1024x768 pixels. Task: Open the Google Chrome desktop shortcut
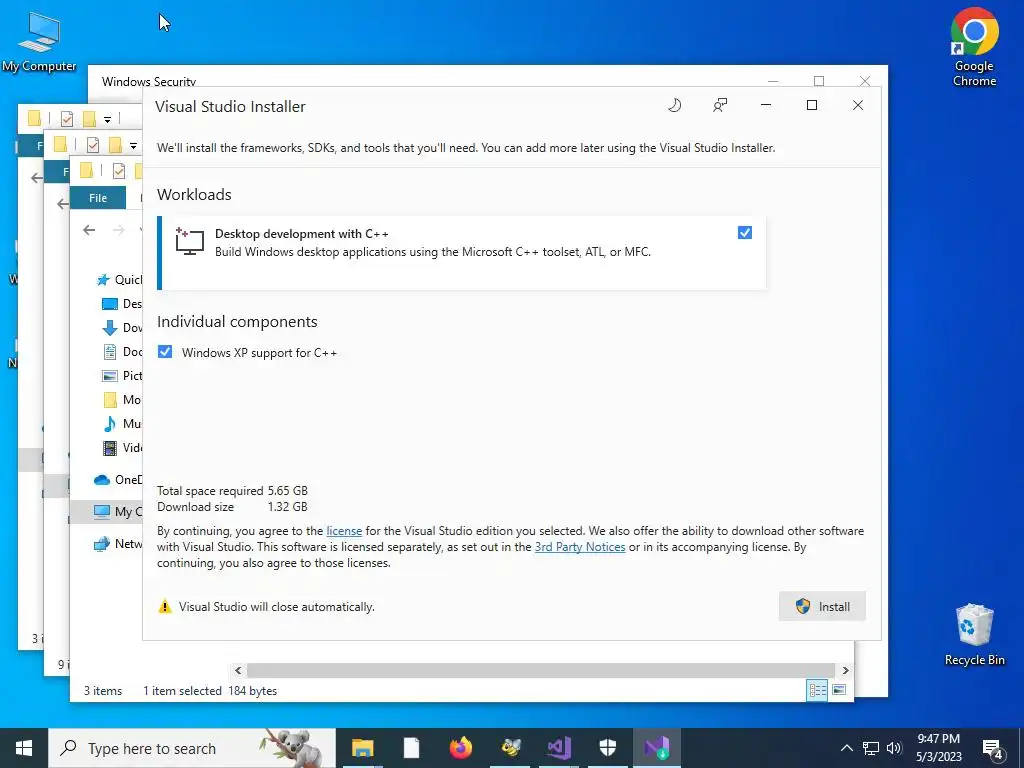point(974,48)
